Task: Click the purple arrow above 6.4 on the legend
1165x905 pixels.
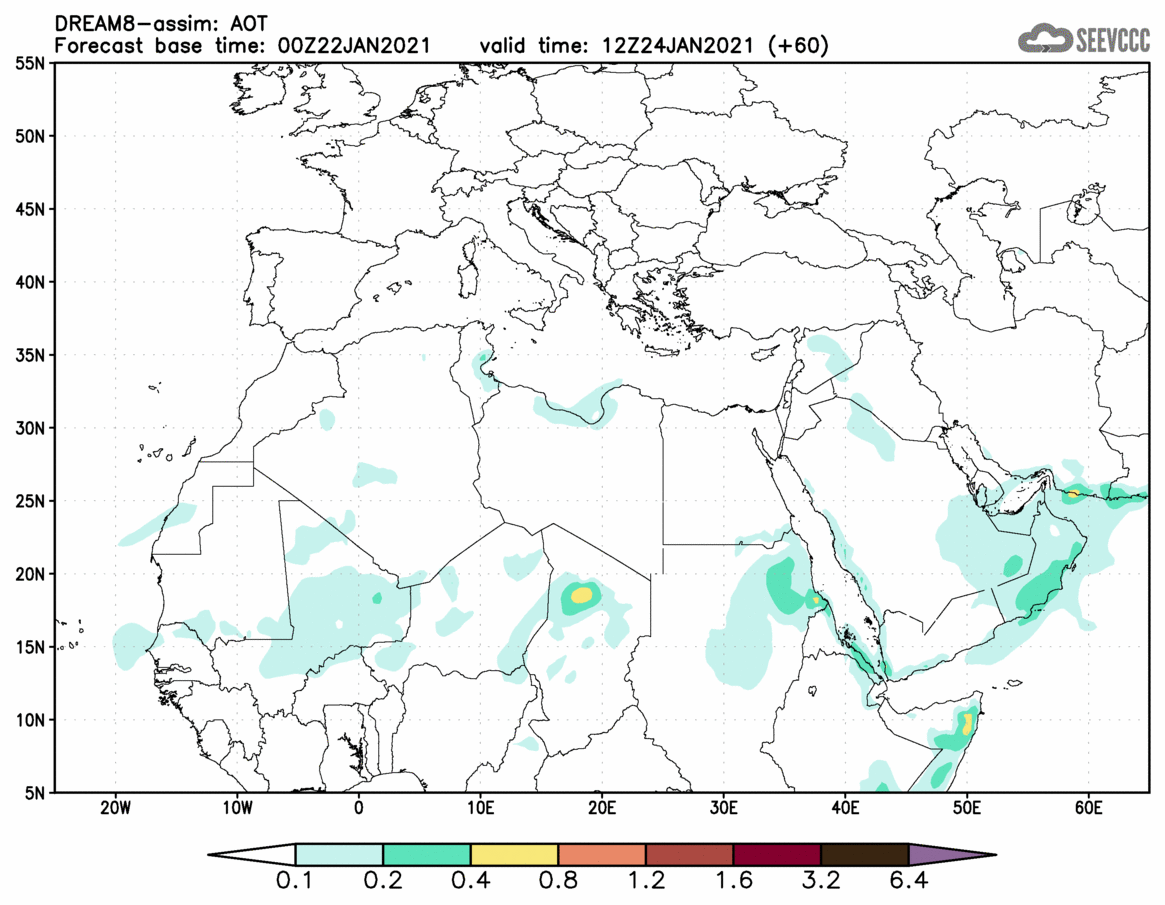Action: click(953, 854)
